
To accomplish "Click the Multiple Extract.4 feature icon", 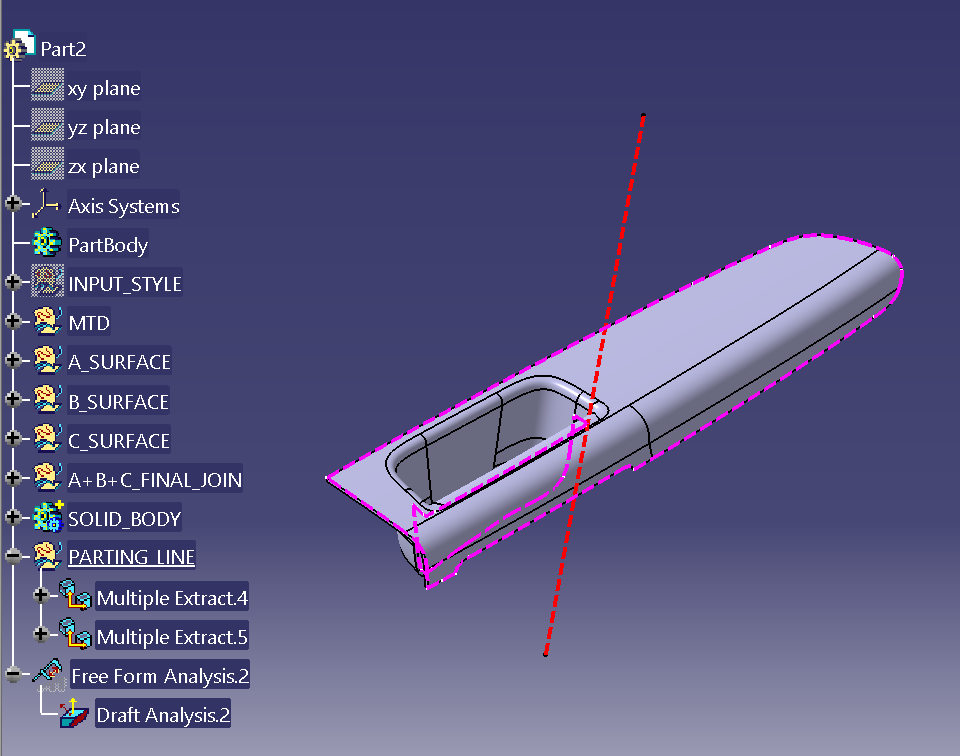I will coord(75,596).
